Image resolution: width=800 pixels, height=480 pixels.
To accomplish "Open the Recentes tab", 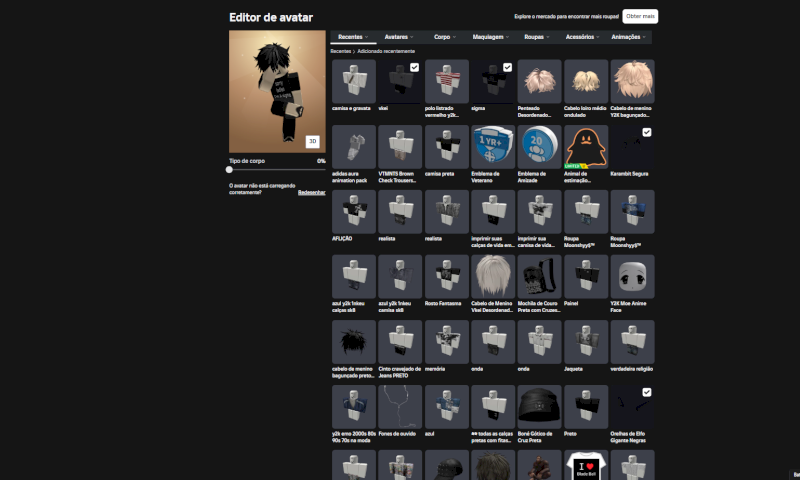I will 353,37.
